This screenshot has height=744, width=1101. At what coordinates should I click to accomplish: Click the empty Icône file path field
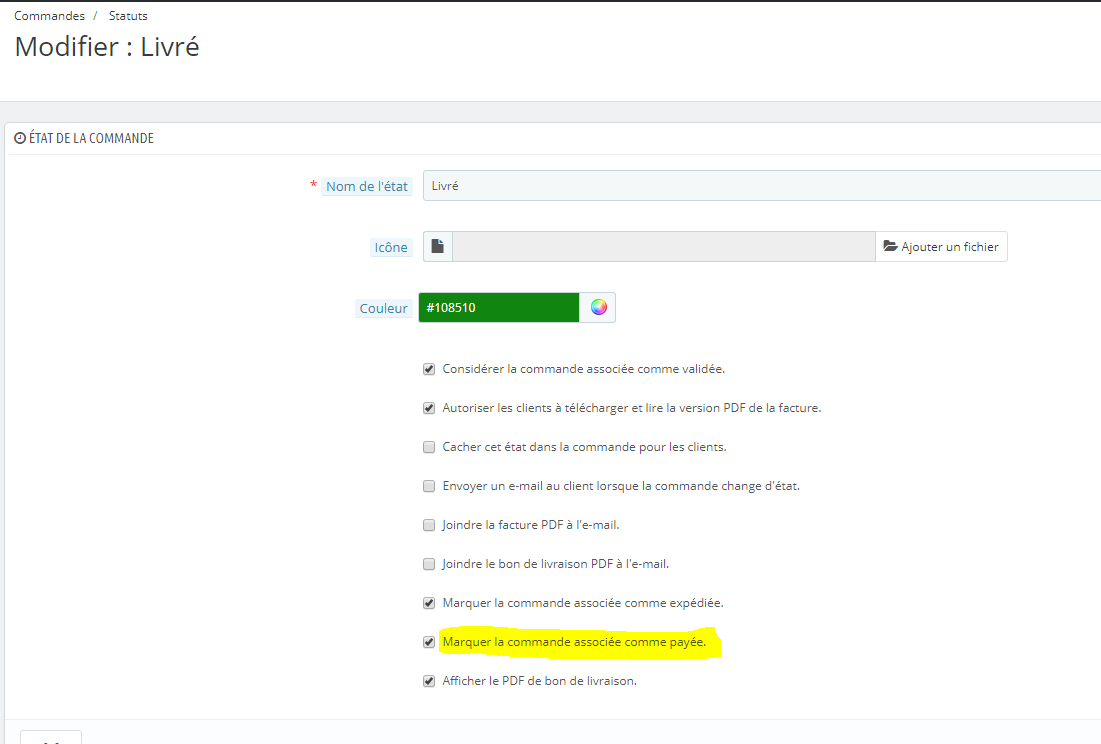click(x=664, y=246)
